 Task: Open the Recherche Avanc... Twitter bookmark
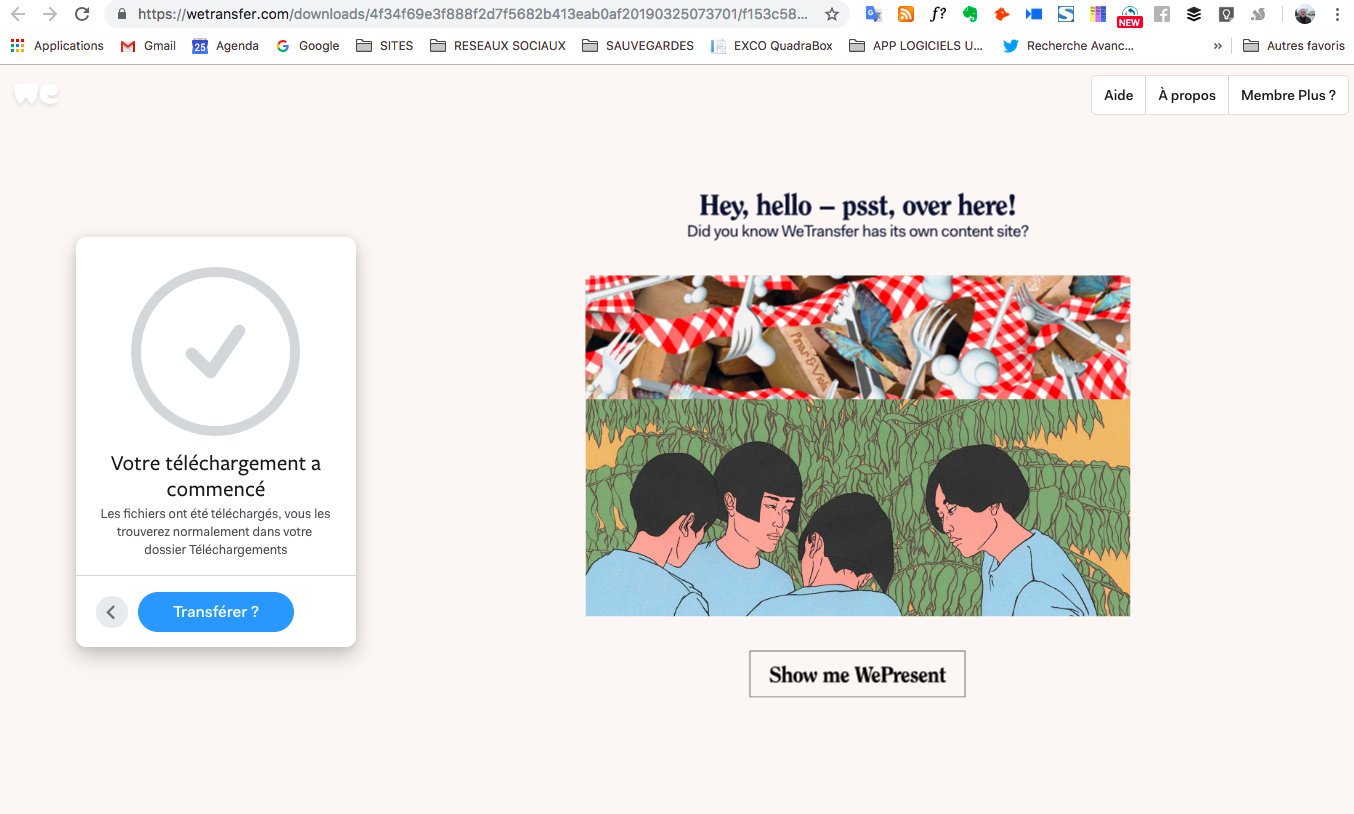tap(1068, 46)
